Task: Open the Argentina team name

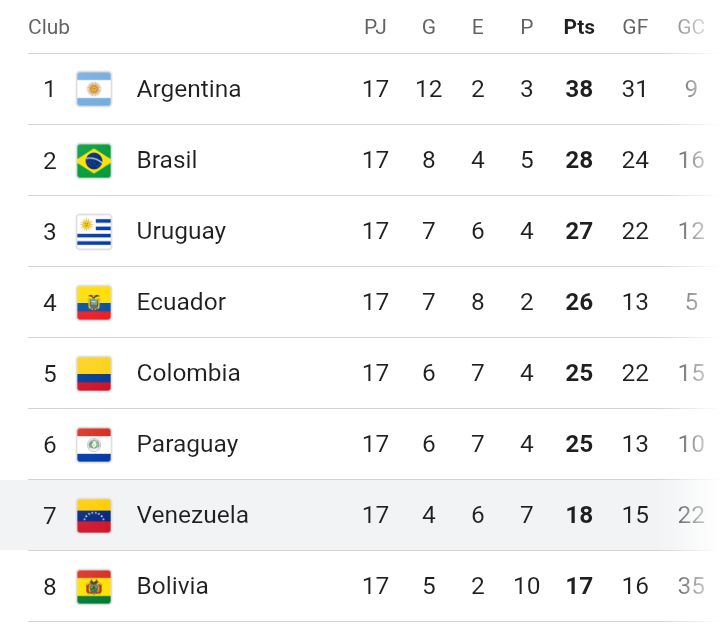Action: (x=189, y=89)
